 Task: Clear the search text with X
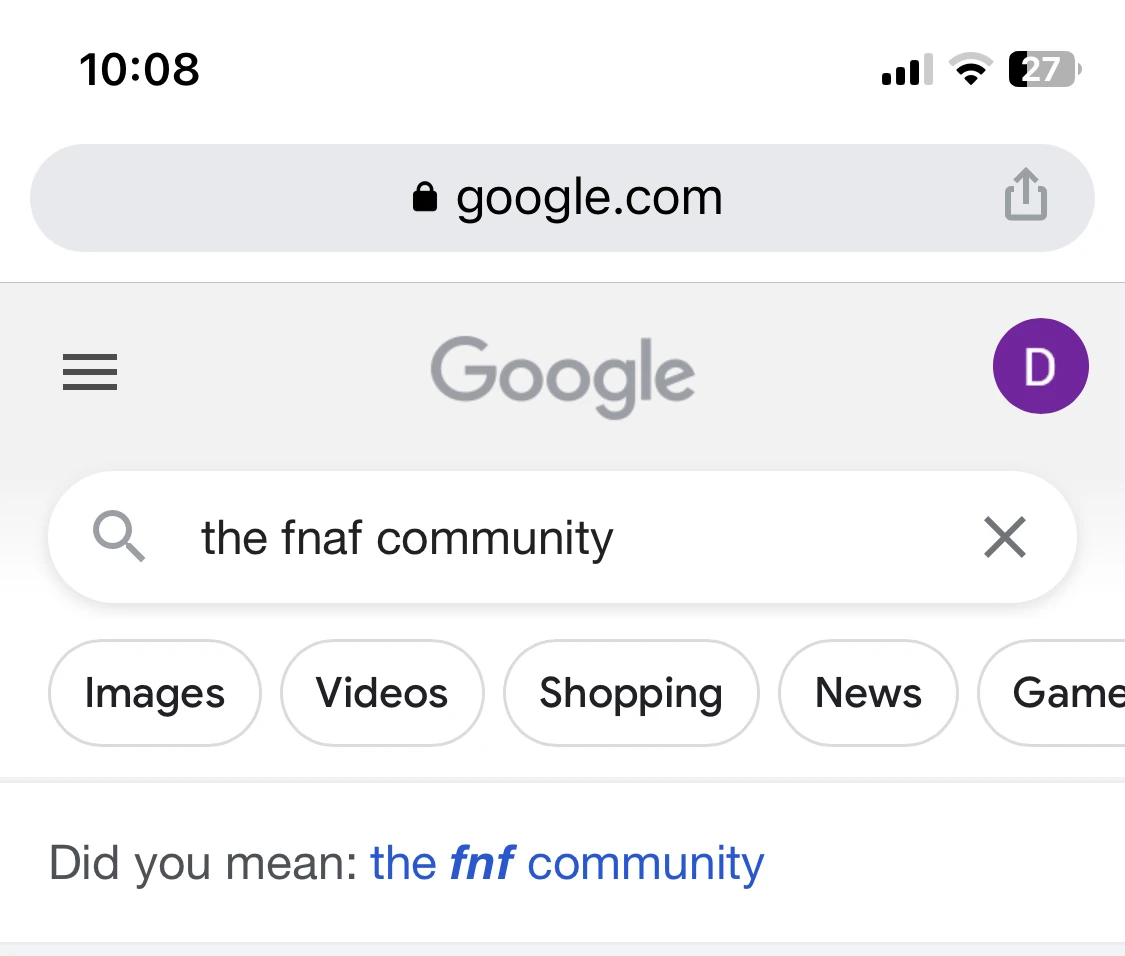coord(1005,538)
